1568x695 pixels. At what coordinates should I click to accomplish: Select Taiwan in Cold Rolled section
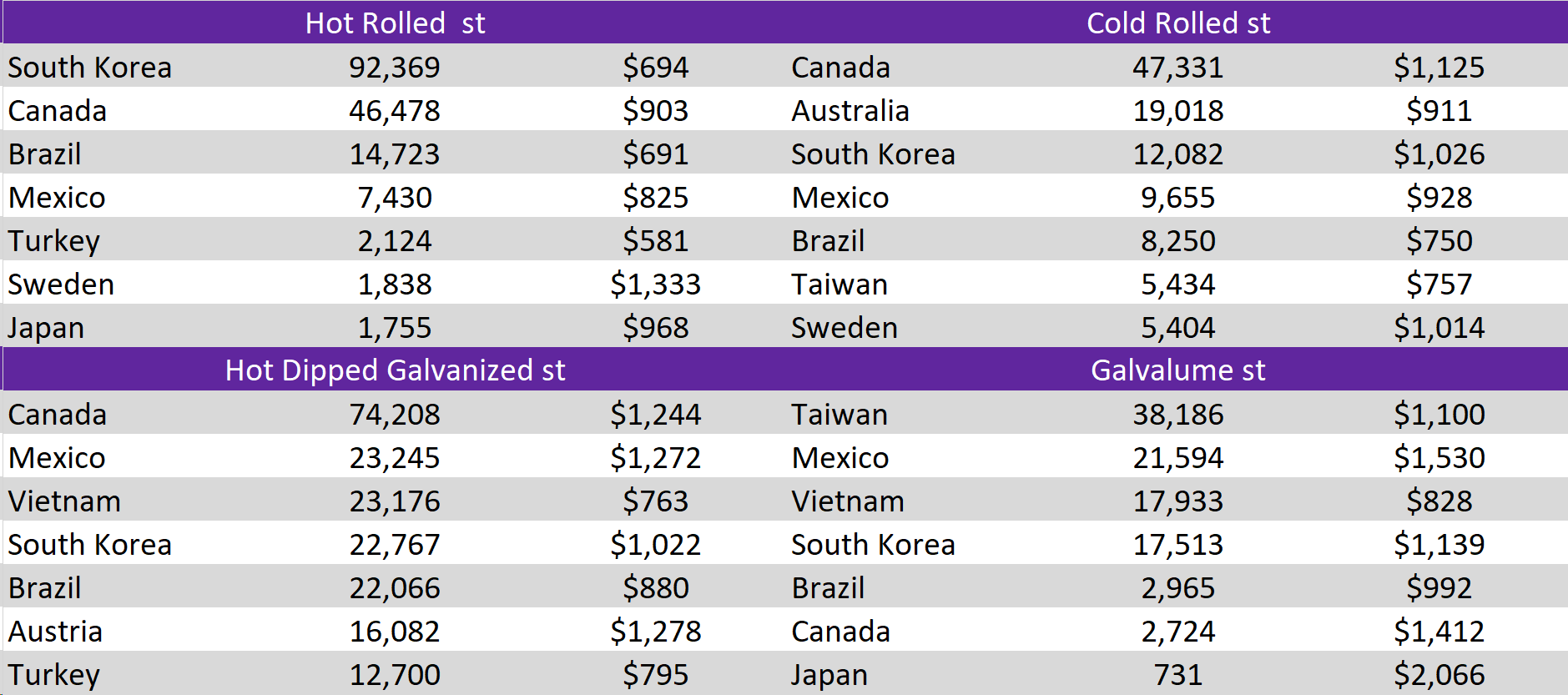click(x=839, y=285)
